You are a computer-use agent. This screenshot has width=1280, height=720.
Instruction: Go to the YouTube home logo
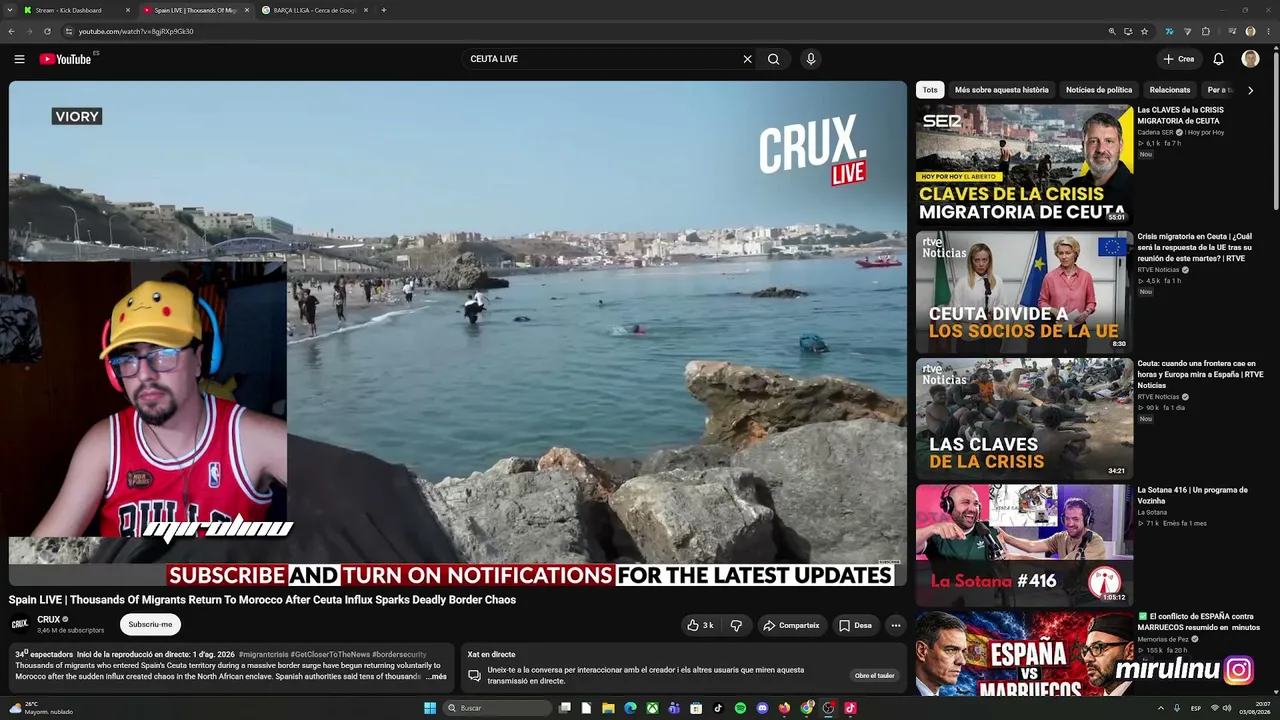point(65,59)
